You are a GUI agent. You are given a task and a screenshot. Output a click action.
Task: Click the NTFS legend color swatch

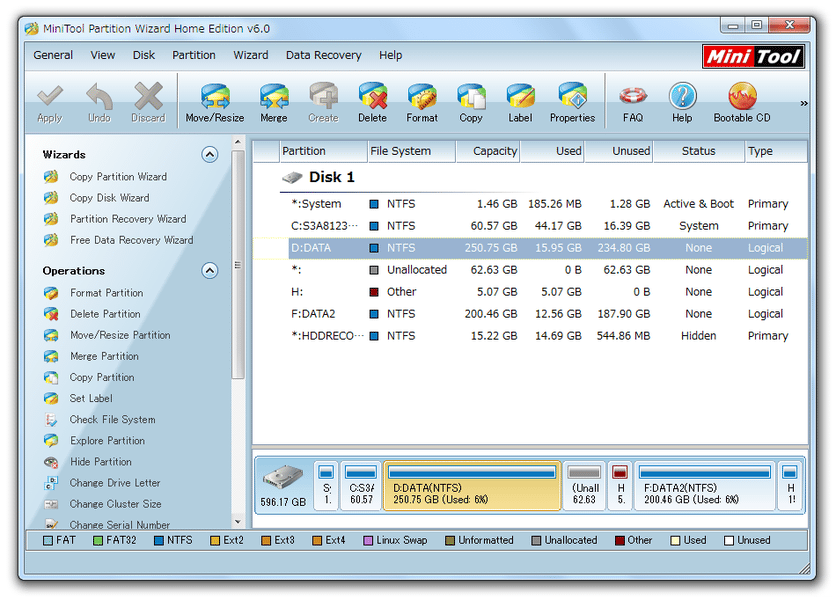coord(159,541)
